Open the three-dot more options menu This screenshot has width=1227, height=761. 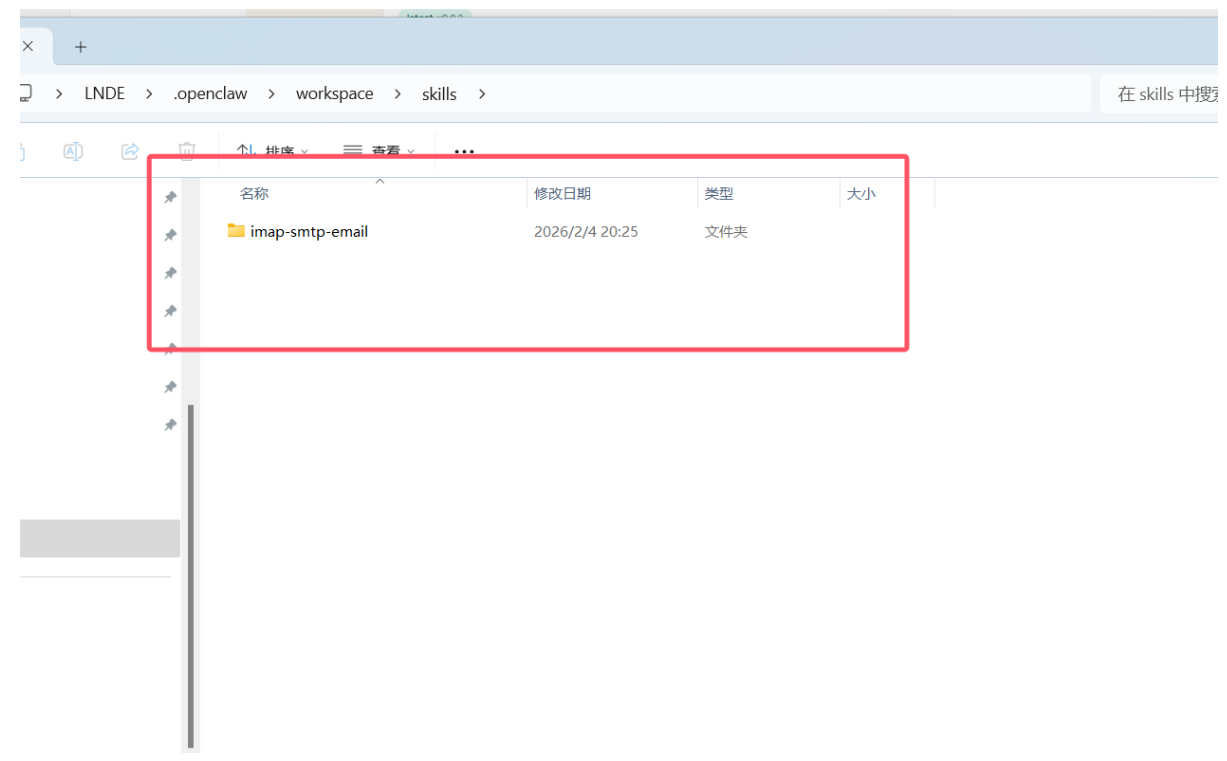[464, 152]
